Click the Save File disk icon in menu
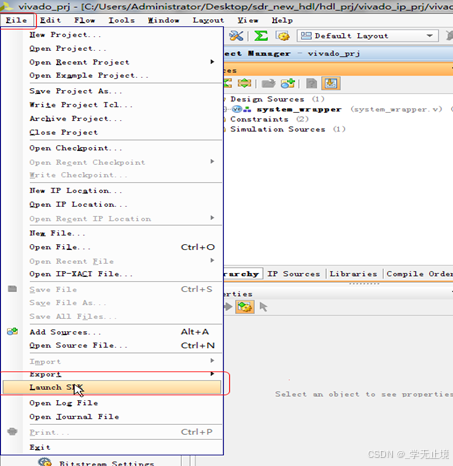The image size is (453, 466). (12, 289)
